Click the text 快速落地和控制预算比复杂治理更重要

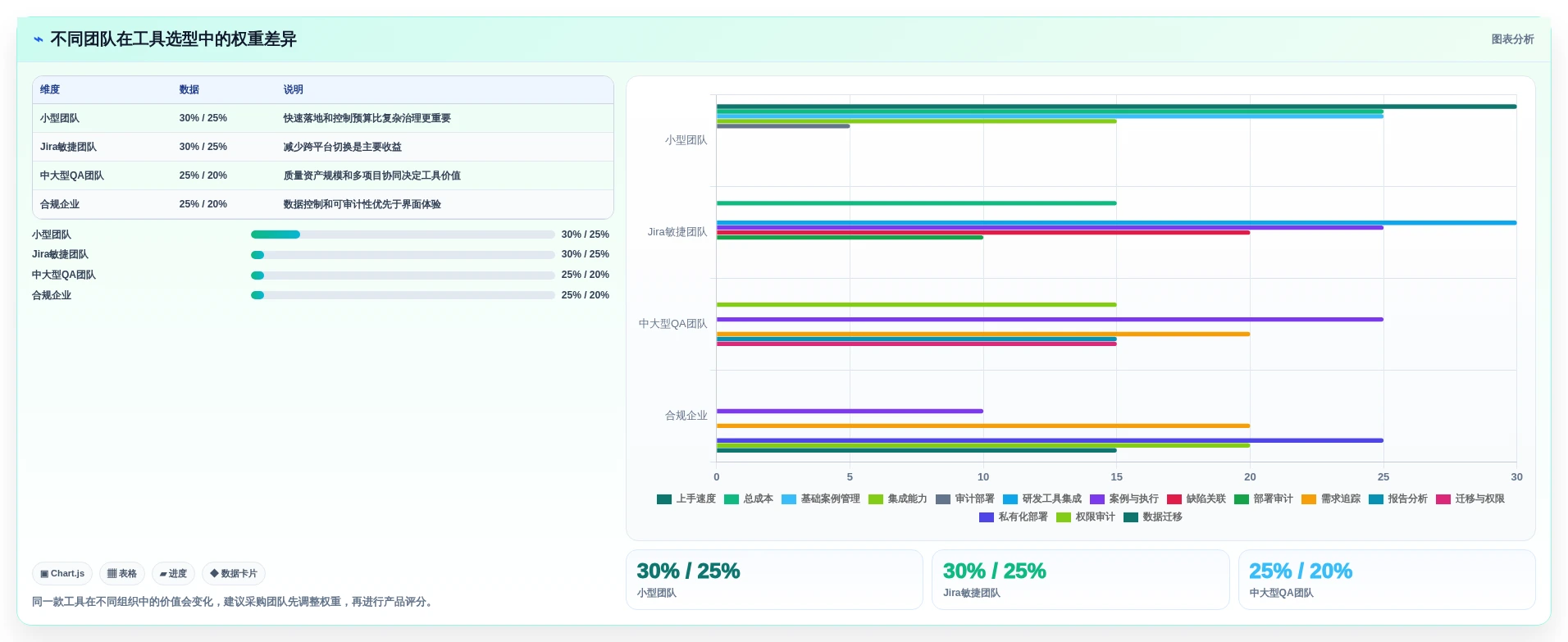click(367, 118)
